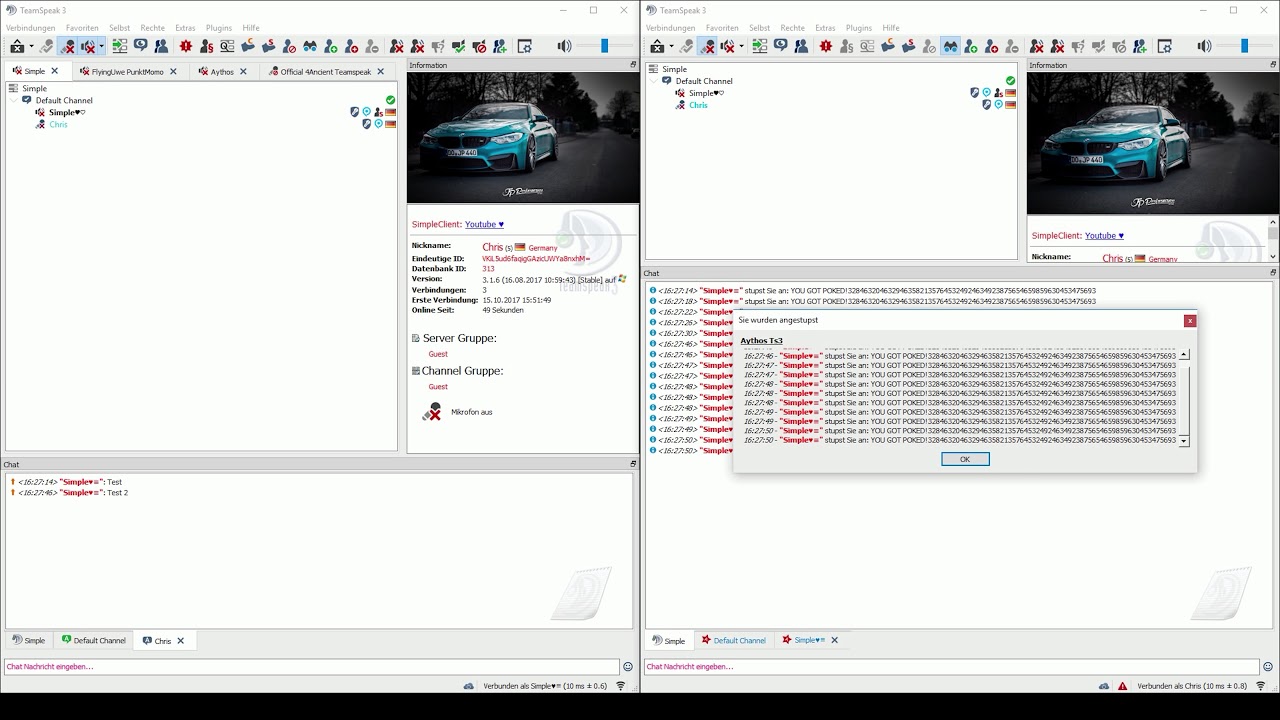Close the Simple server tab in left window

55,72
